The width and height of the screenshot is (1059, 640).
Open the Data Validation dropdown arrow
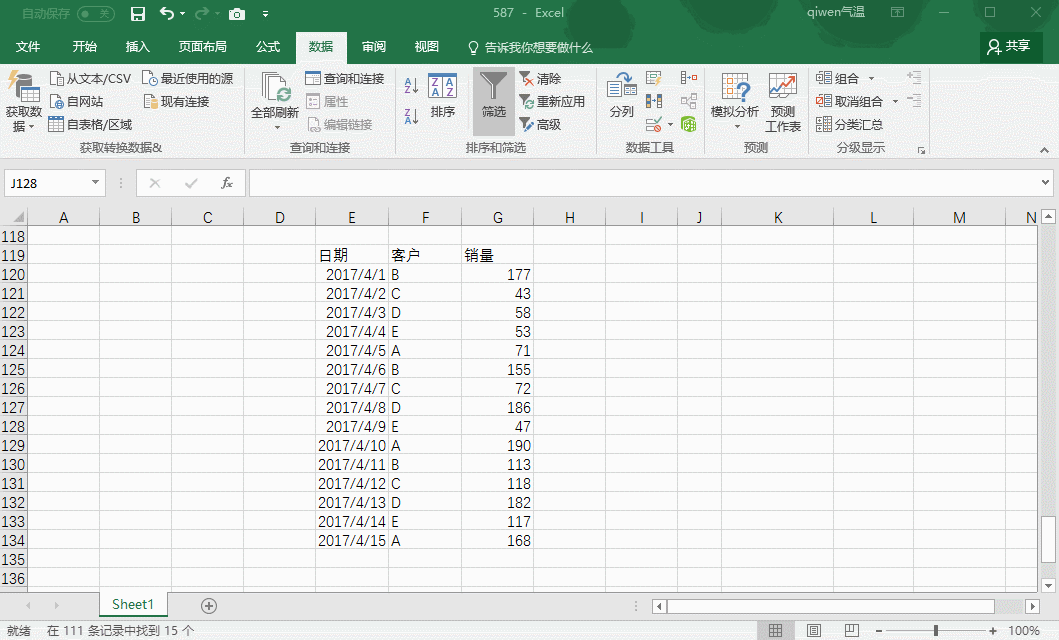coord(670,124)
